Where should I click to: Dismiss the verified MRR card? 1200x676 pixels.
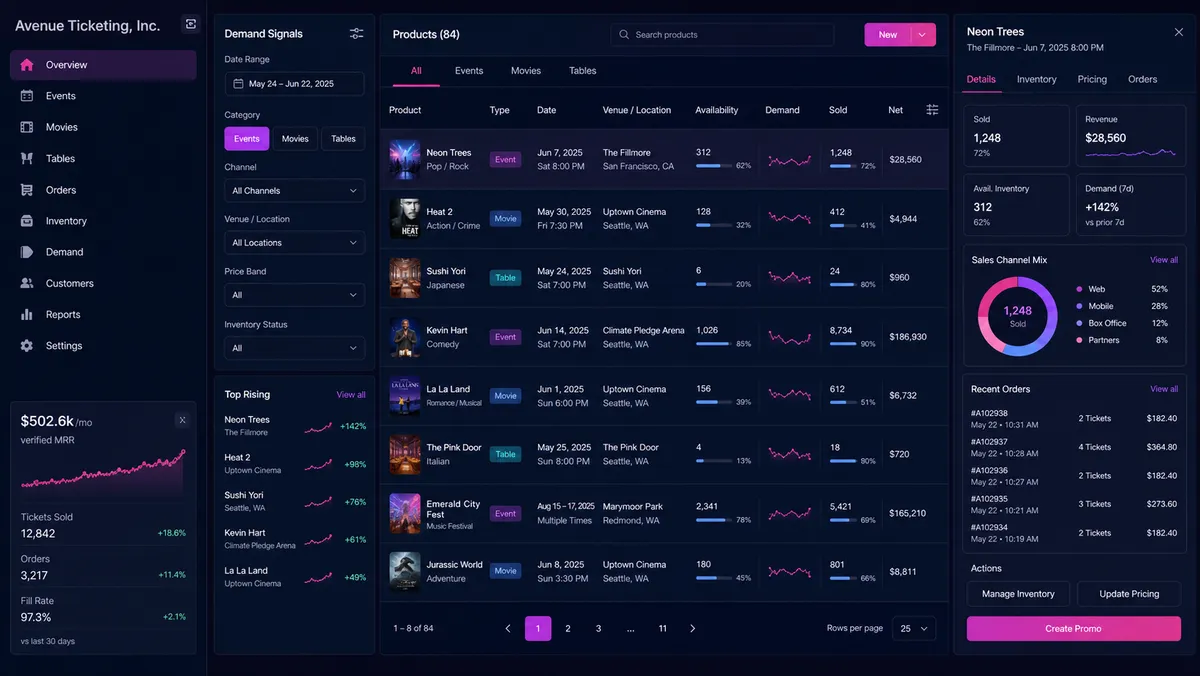[182, 420]
